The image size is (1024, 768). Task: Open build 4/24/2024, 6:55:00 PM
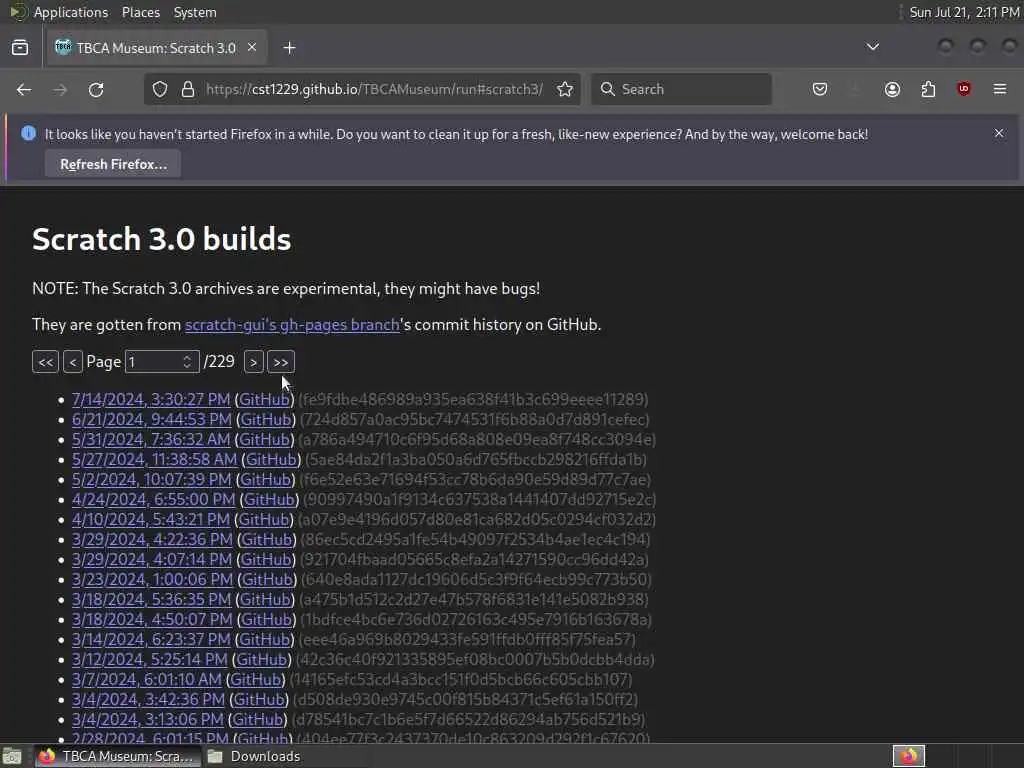[x=153, y=500]
